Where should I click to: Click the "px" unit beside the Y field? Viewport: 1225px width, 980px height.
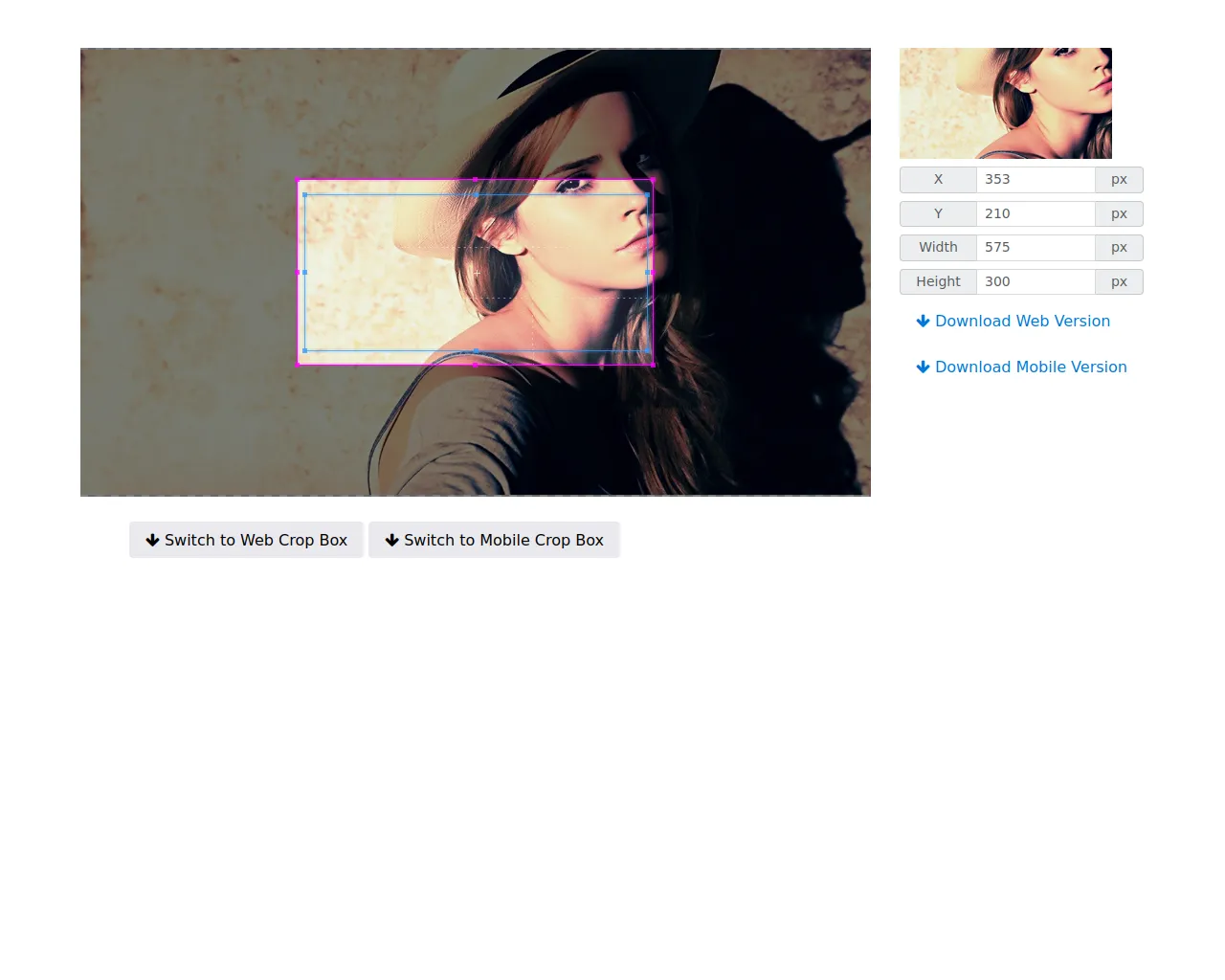[x=1119, y=214]
